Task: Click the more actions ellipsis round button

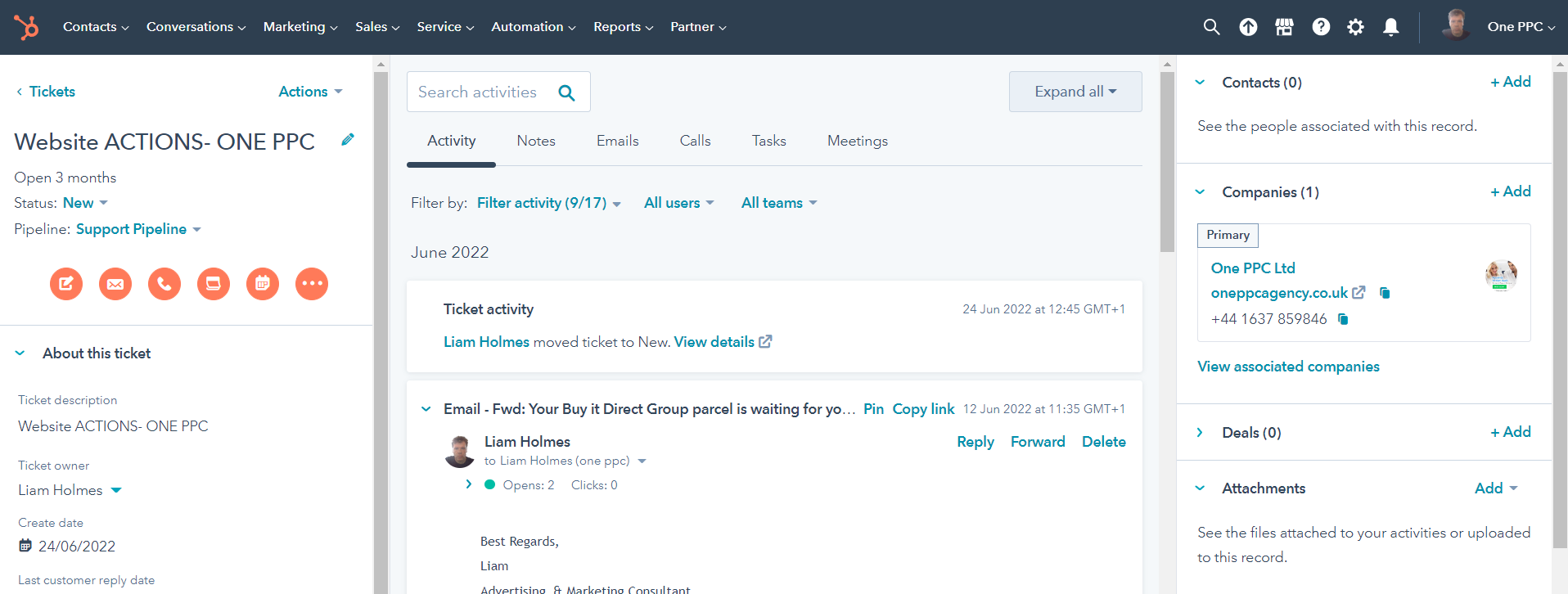Action: 312,284
